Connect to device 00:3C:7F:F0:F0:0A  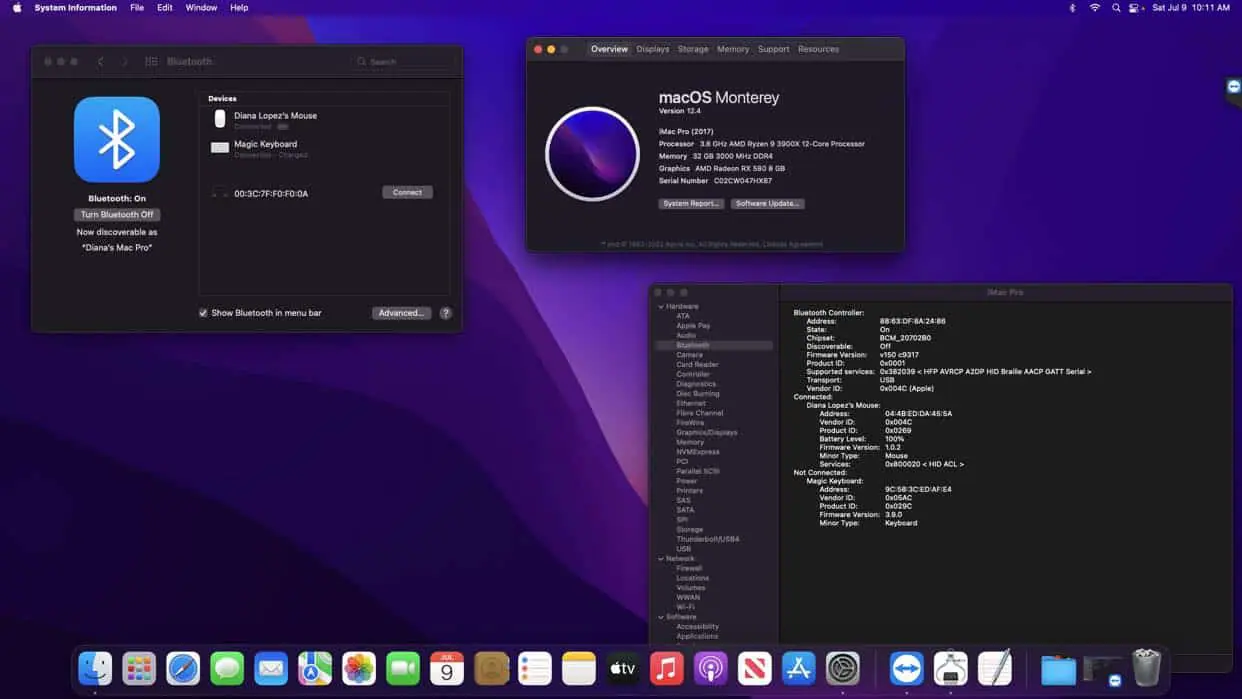click(x=407, y=192)
